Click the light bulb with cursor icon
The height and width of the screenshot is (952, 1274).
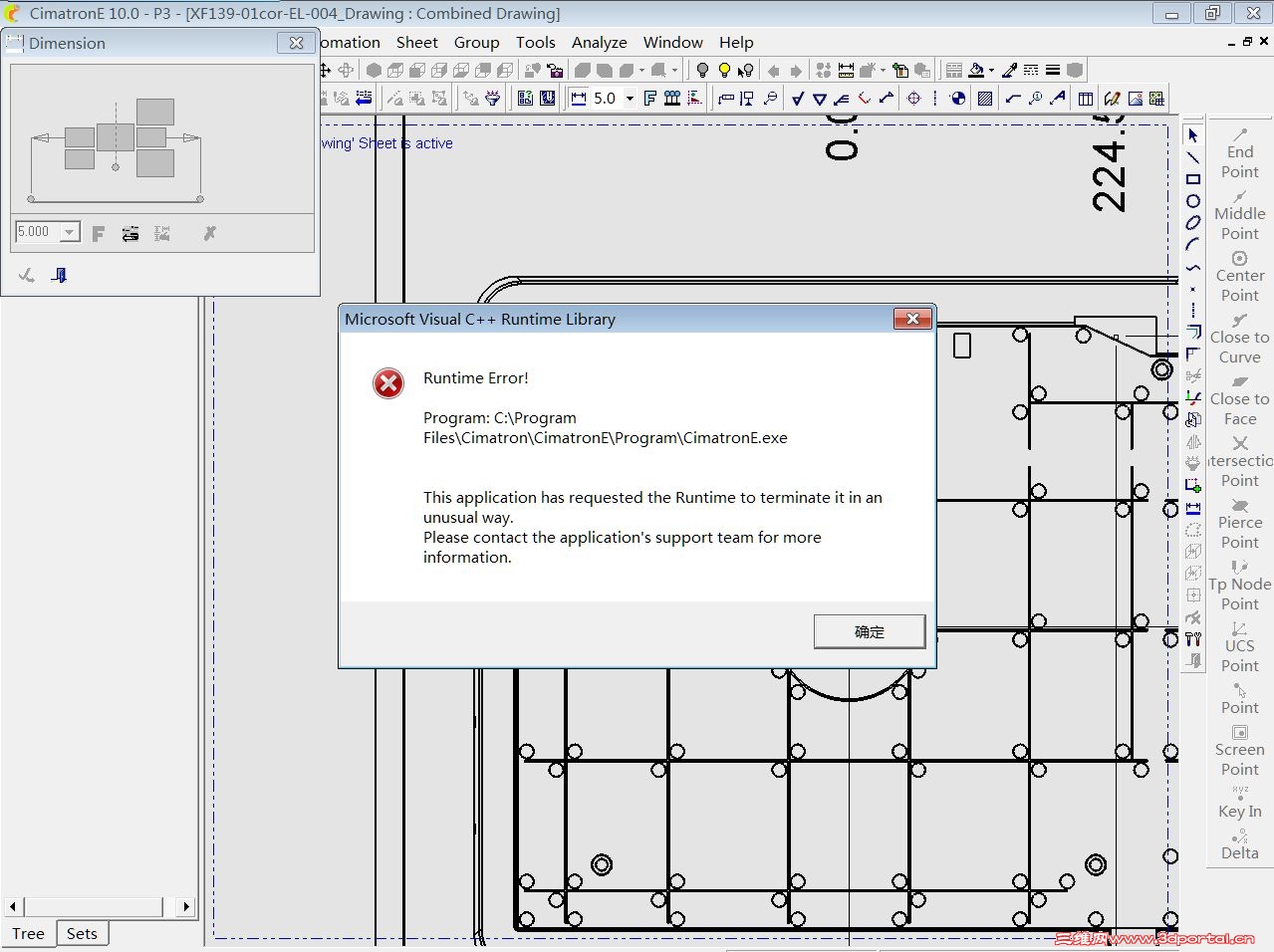pos(745,70)
